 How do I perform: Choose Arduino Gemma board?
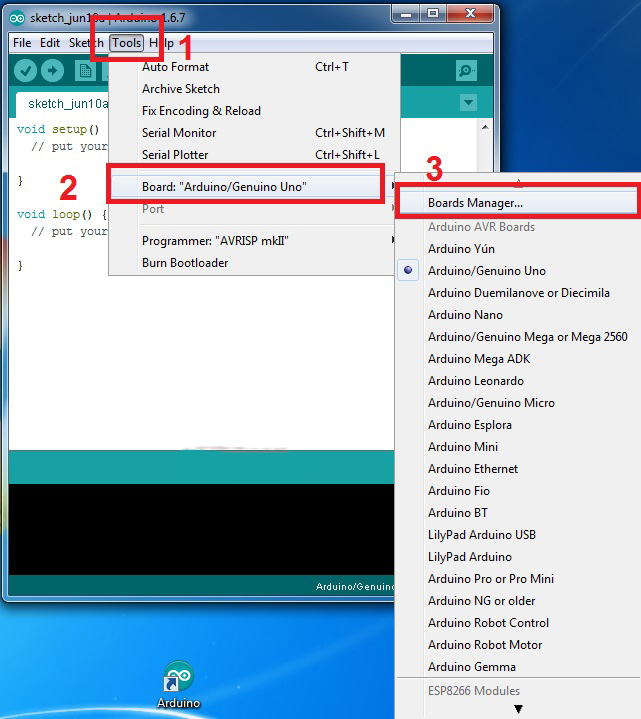(x=518, y=667)
